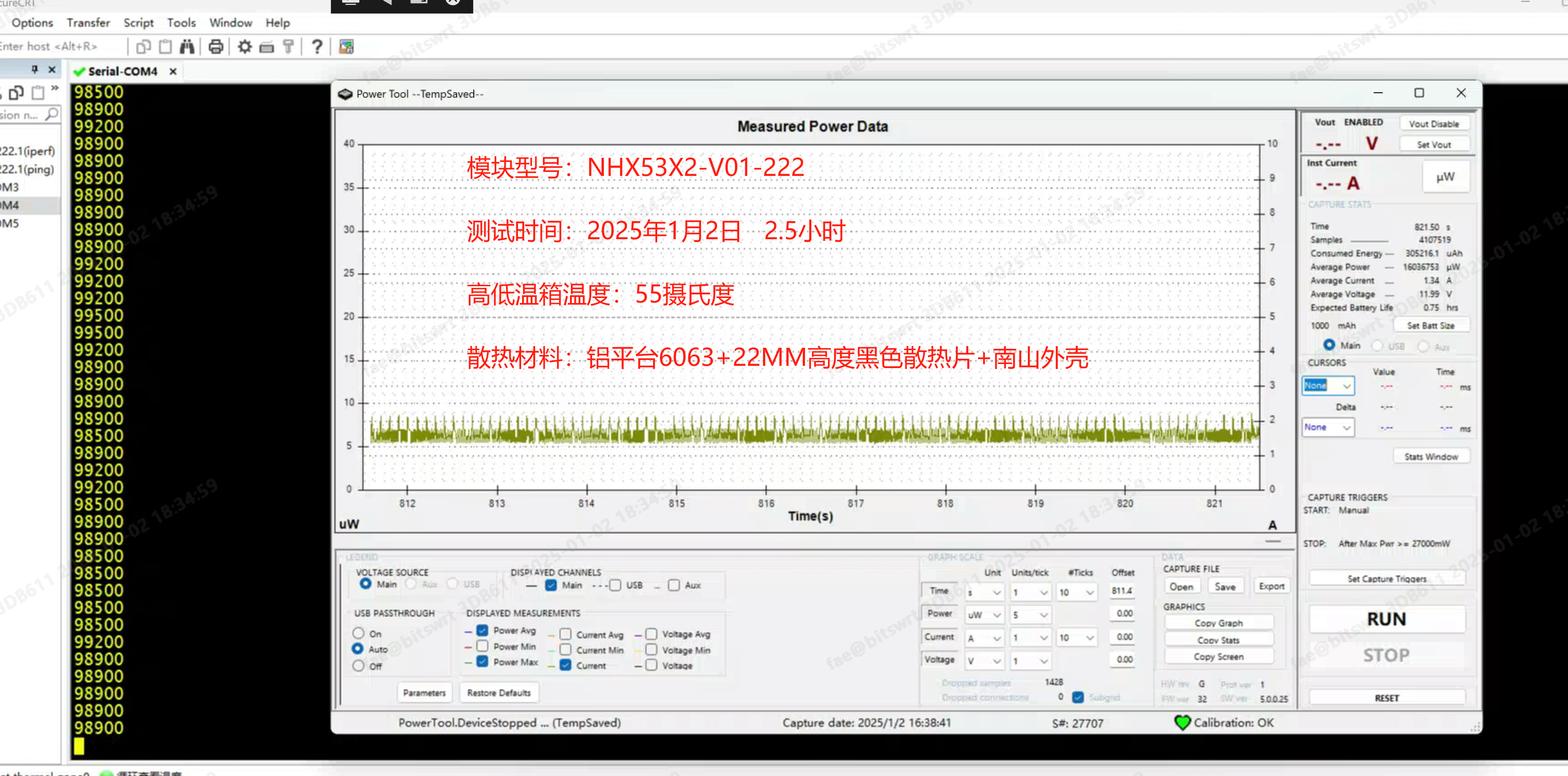
Task: Click the Keymap Editor keyboard icon
Action: click(x=267, y=47)
